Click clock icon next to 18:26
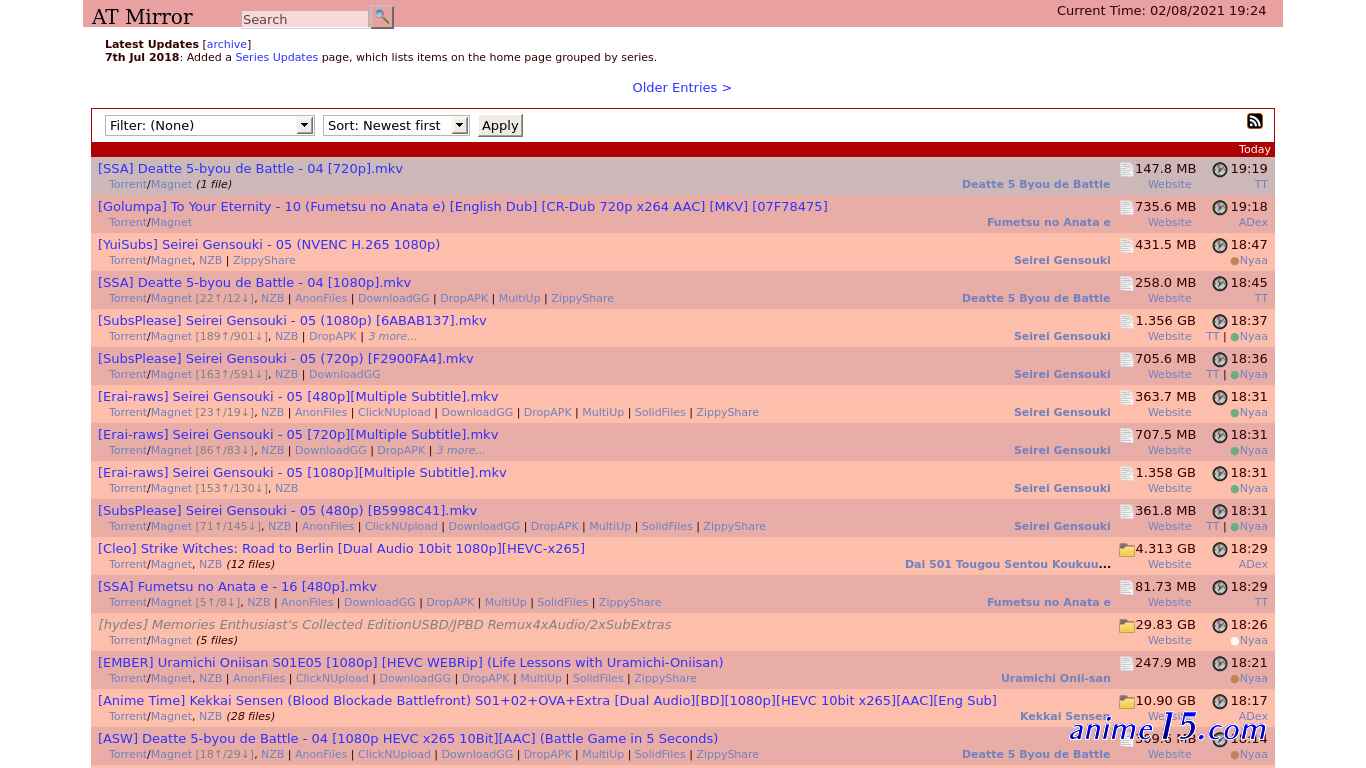1366x768 pixels. coord(1220,626)
